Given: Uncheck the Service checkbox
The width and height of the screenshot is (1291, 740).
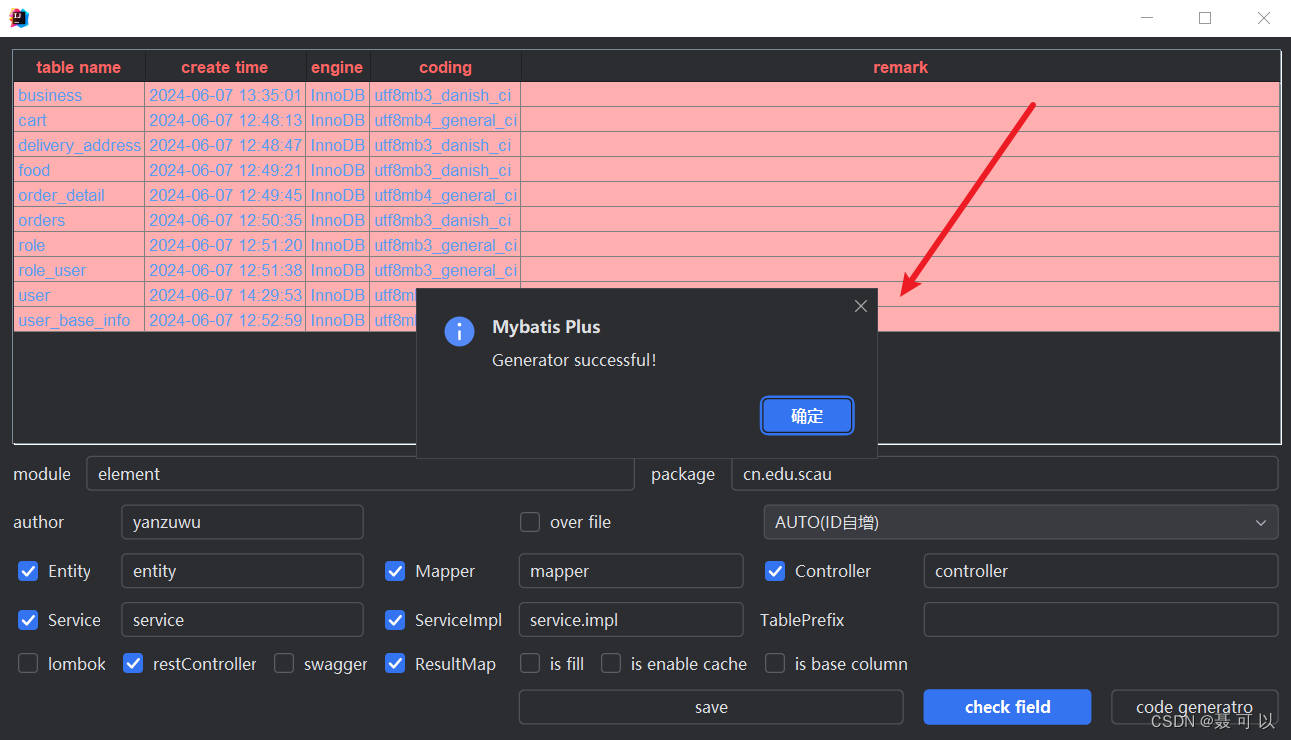Looking at the screenshot, I should (x=28, y=620).
